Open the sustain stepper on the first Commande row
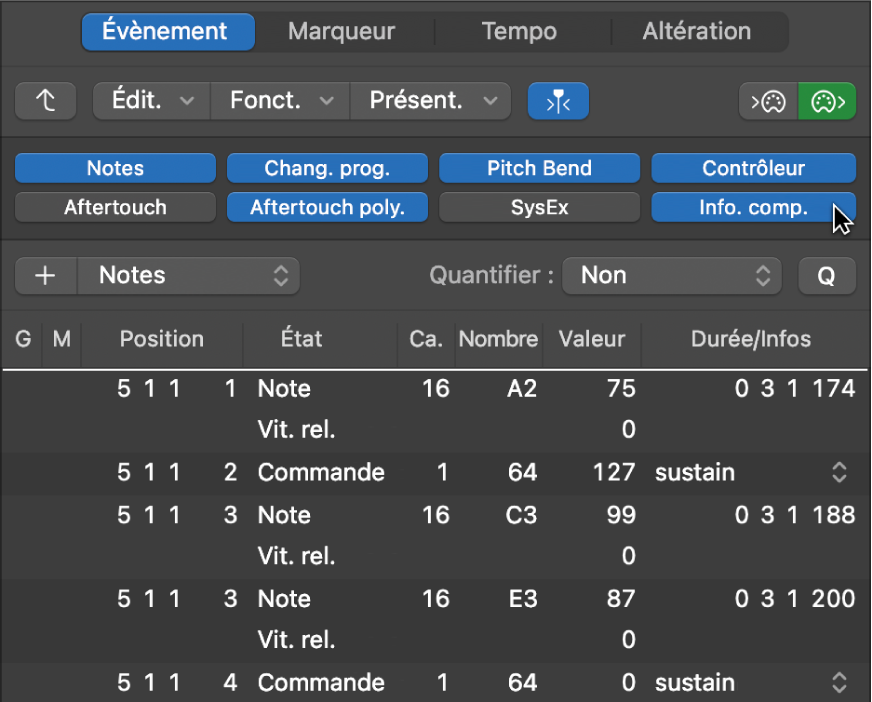Viewport: 872px width, 702px height. tap(839, 472)
